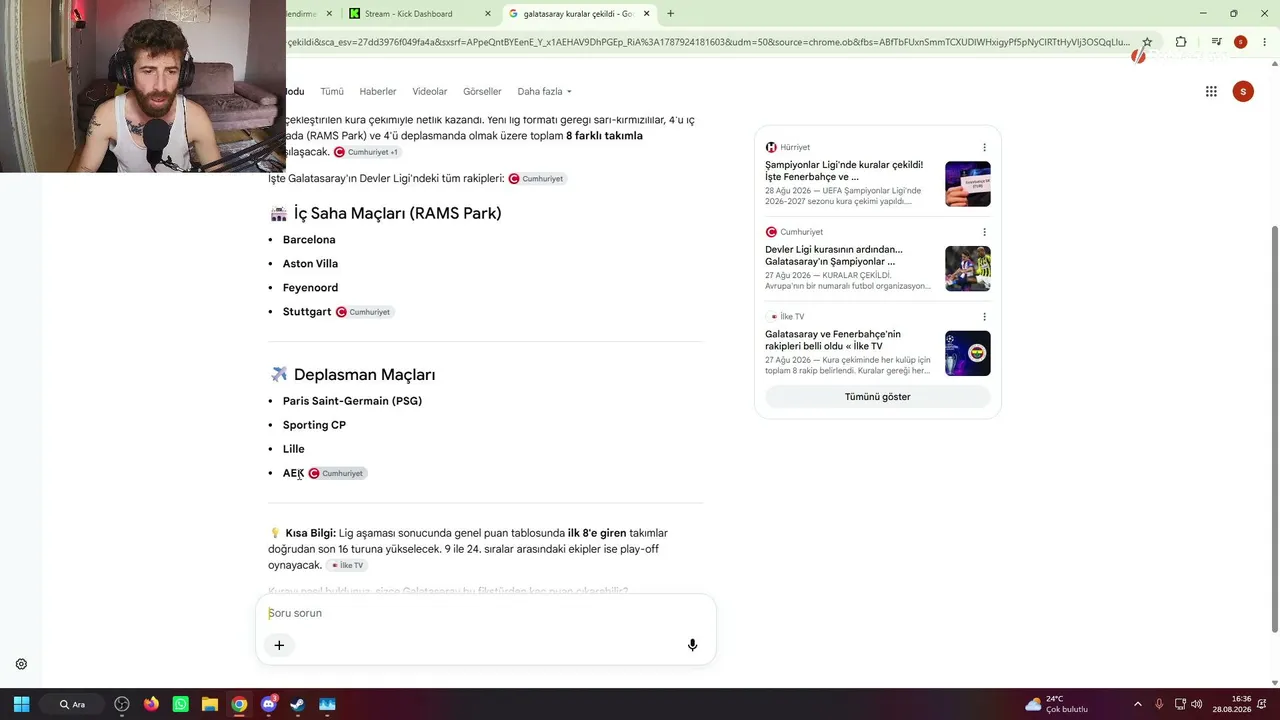Click the İlke TV source chip below Kısa Bilgi
Viewport: 1280px width, 720px height.
[x=347, y=566]
